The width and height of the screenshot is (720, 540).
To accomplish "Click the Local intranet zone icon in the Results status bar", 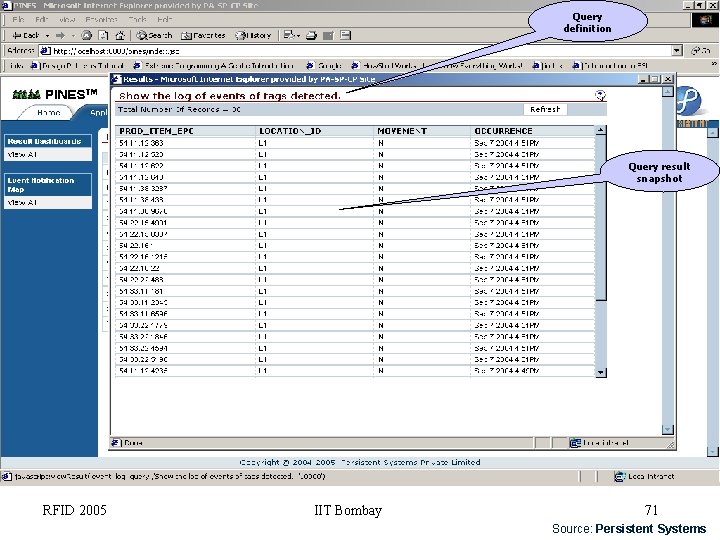I will (x=575, y=443).
